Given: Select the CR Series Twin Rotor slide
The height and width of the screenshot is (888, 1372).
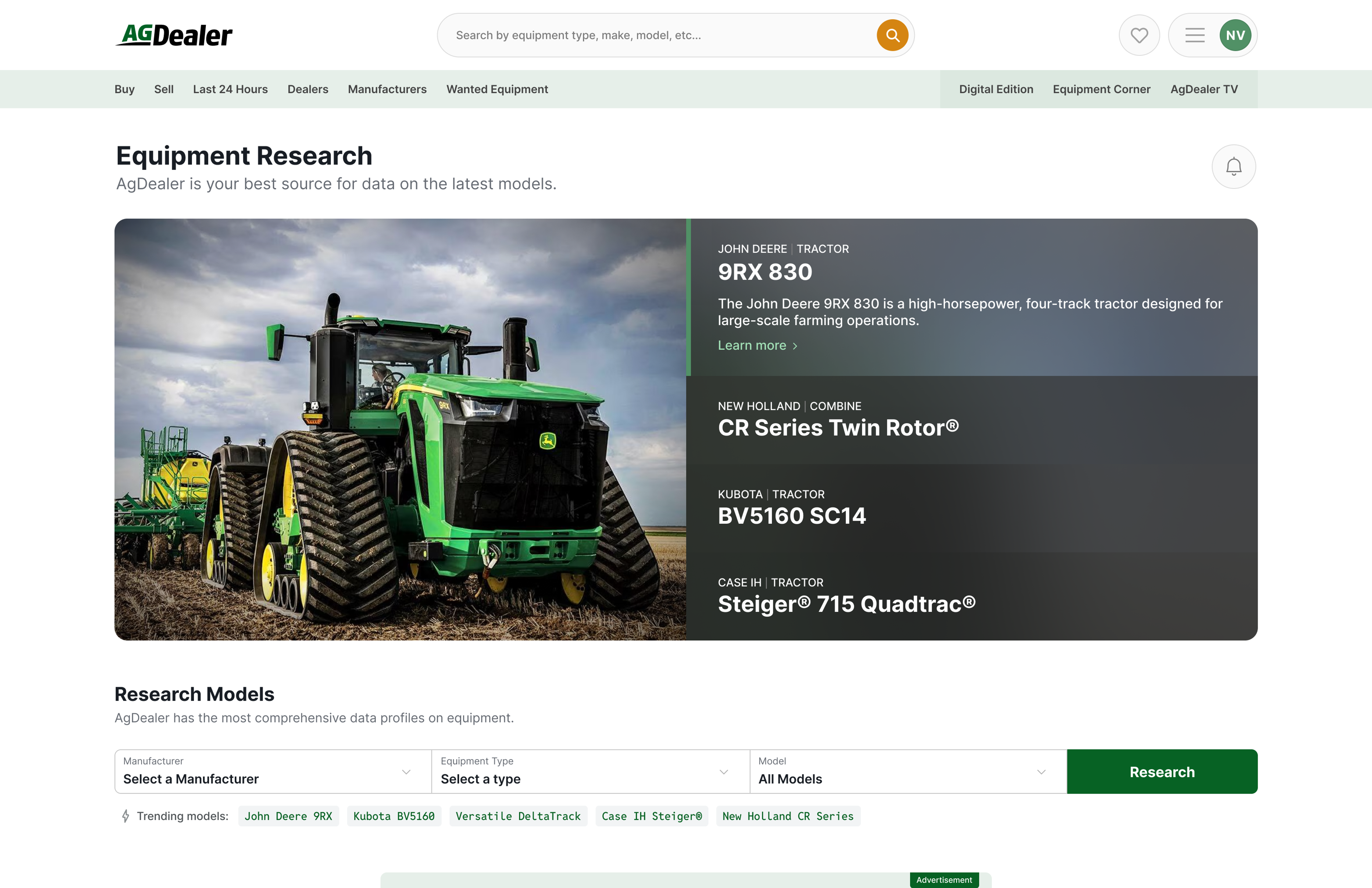Looking at the screenshot, I should (971, 420).
